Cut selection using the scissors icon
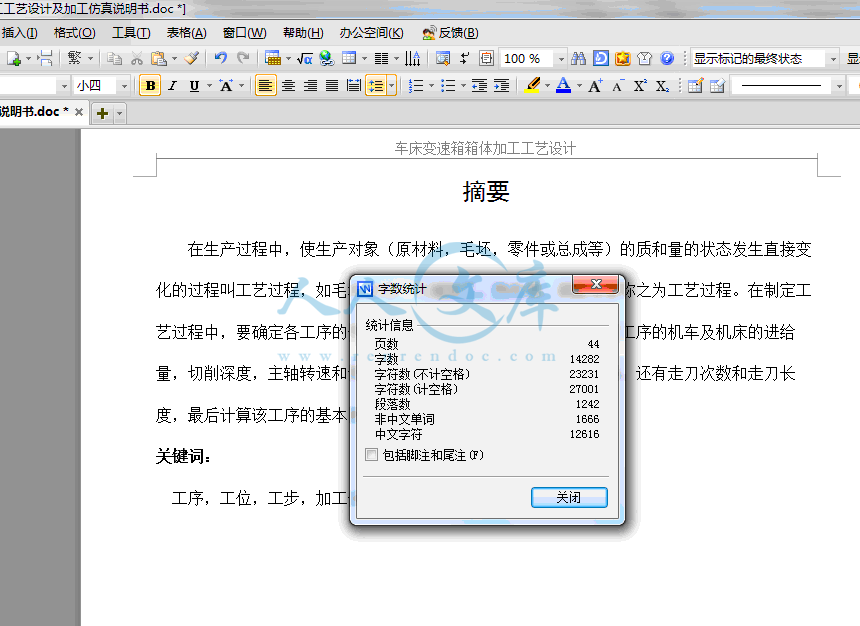This screenshot has height=626, width=860. click(x=137, y=58)
